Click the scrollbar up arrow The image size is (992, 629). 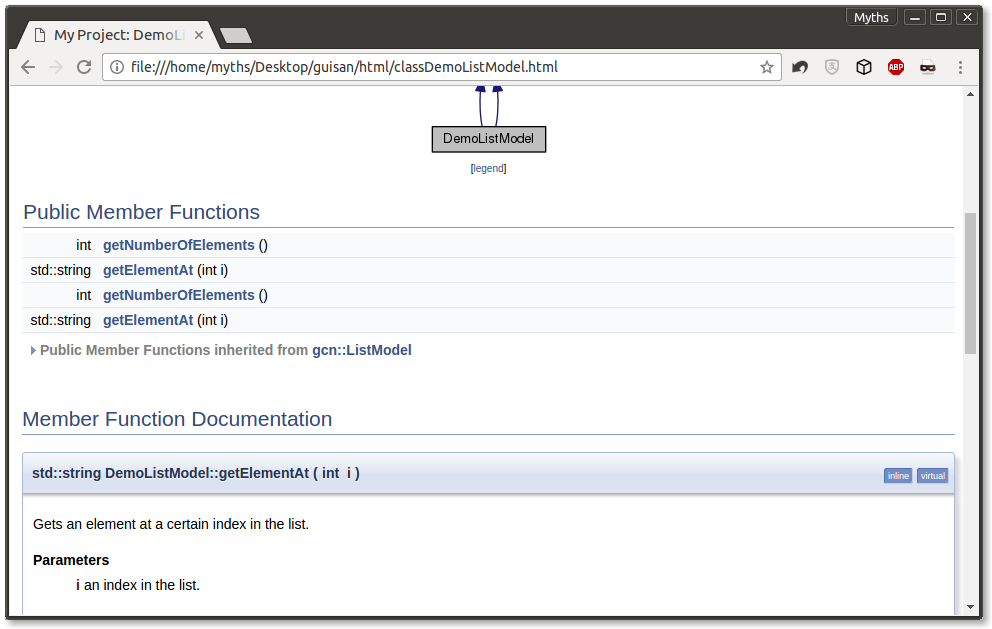point(970,94)
